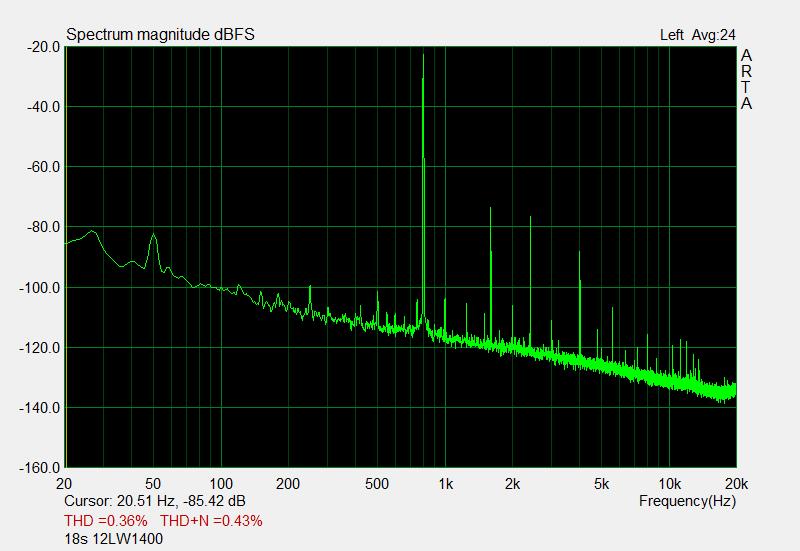Click the THD =0.36% value

pyautogui.click(x=106, y=521)
